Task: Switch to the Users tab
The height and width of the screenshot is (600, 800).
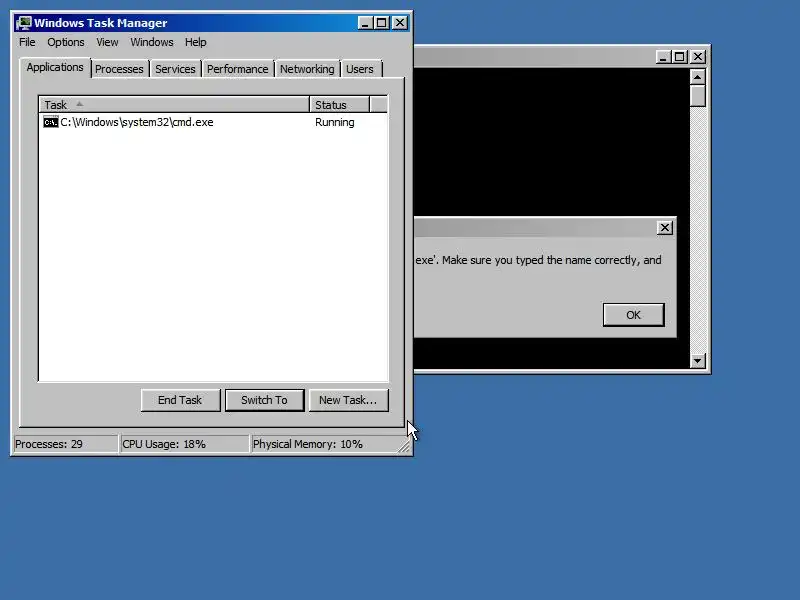Action: 360,69
